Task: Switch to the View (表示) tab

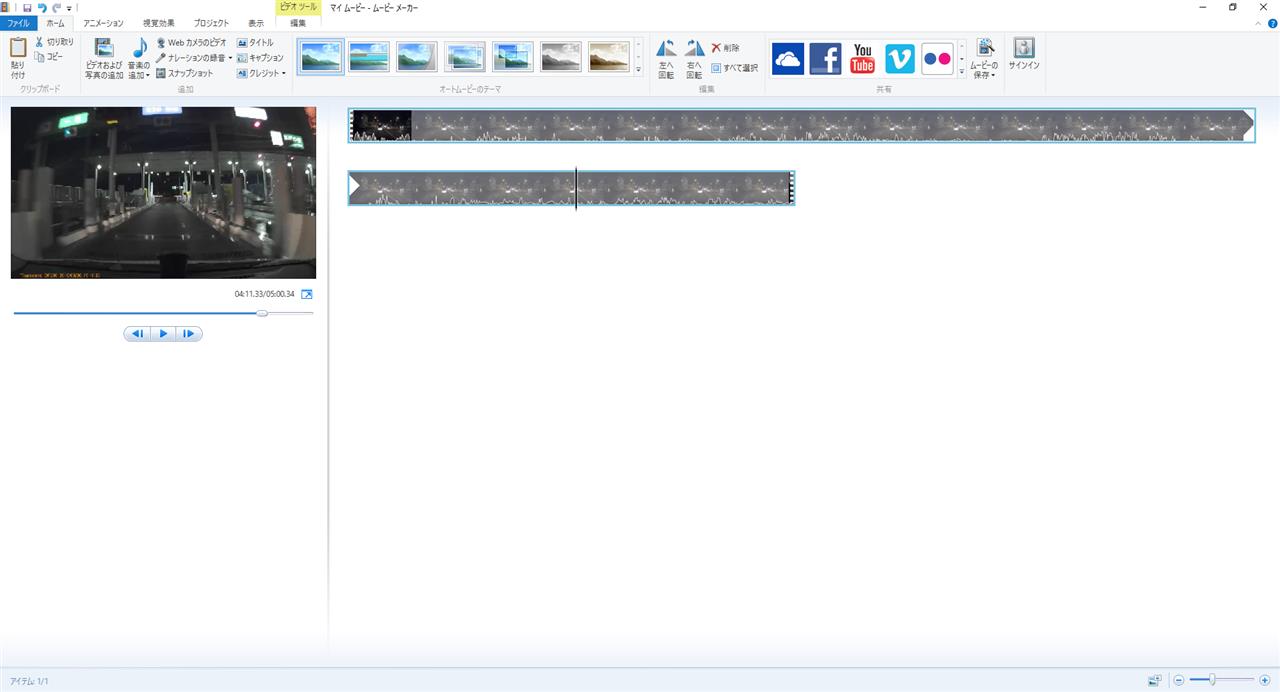Action: coord(256,23)
